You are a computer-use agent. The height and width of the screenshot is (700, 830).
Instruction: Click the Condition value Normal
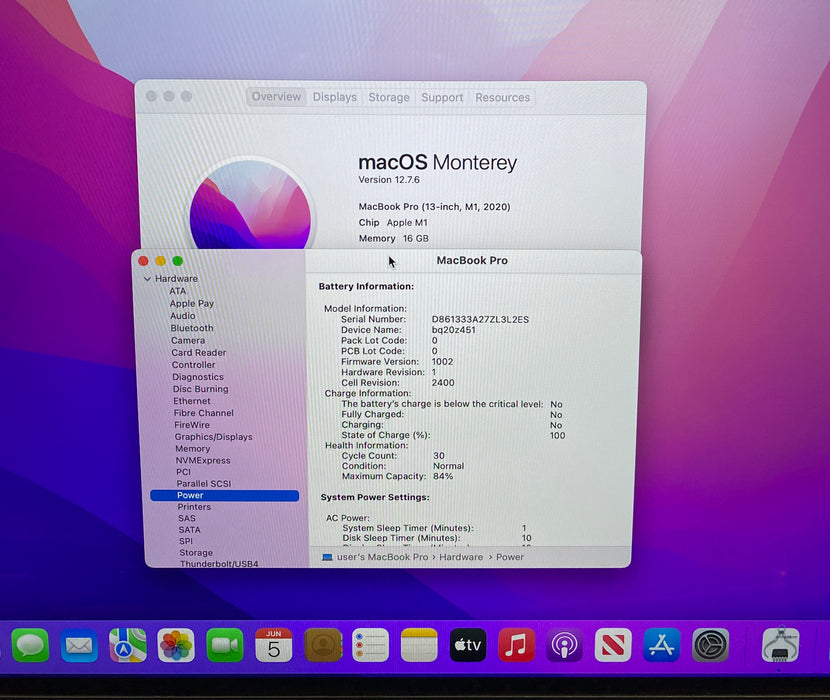[448, 466]
